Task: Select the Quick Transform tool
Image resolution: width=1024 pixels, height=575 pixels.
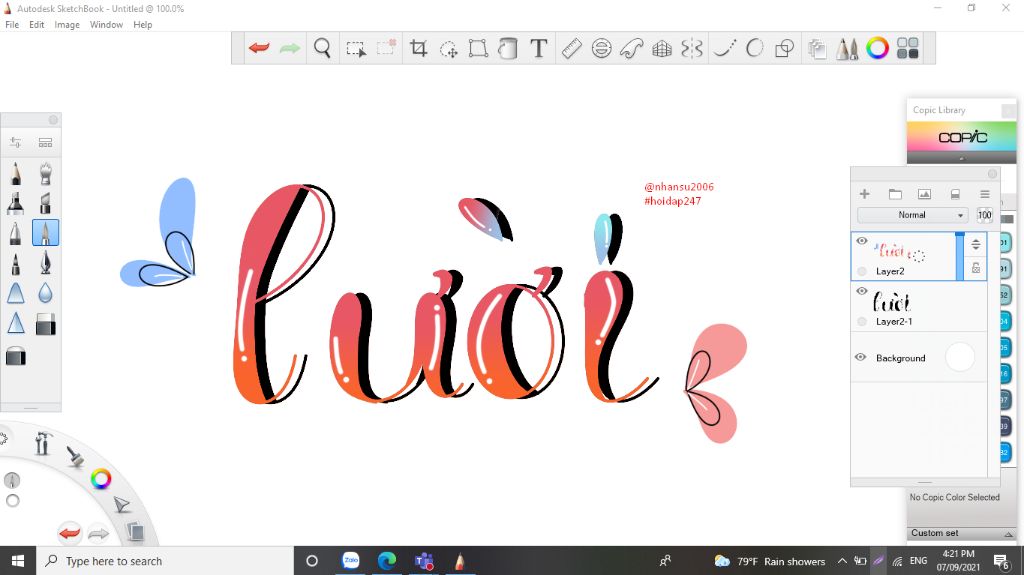Action: point(449,48)
